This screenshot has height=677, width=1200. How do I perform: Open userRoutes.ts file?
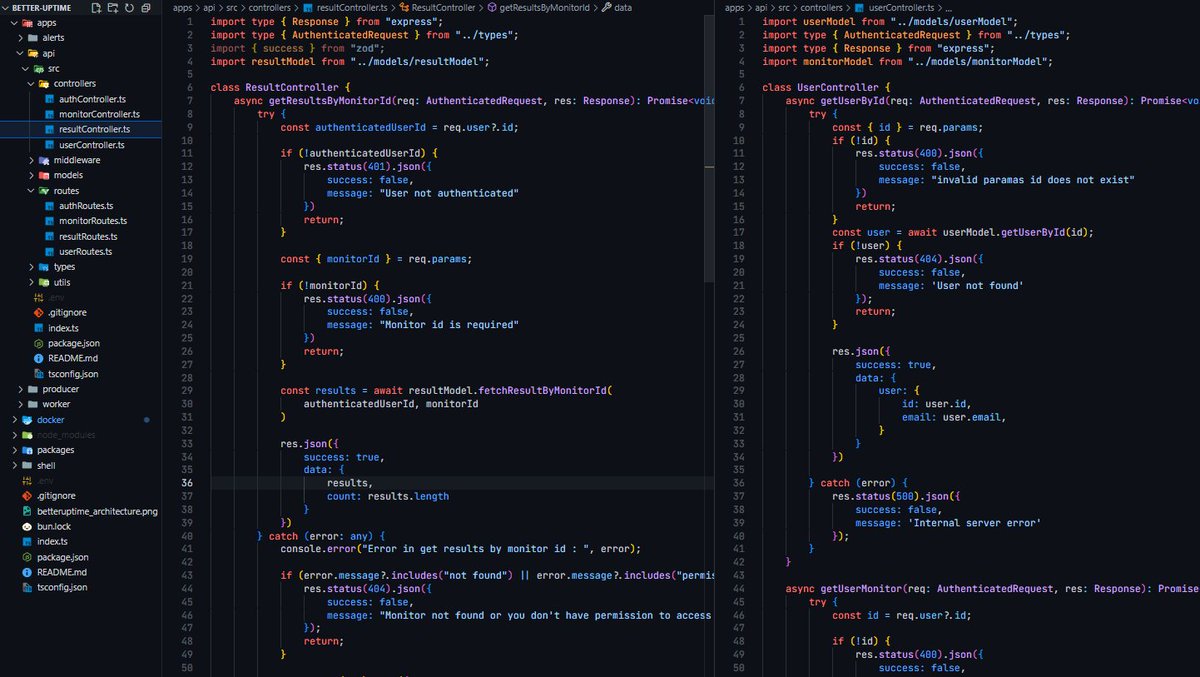(x=85, y=252)
